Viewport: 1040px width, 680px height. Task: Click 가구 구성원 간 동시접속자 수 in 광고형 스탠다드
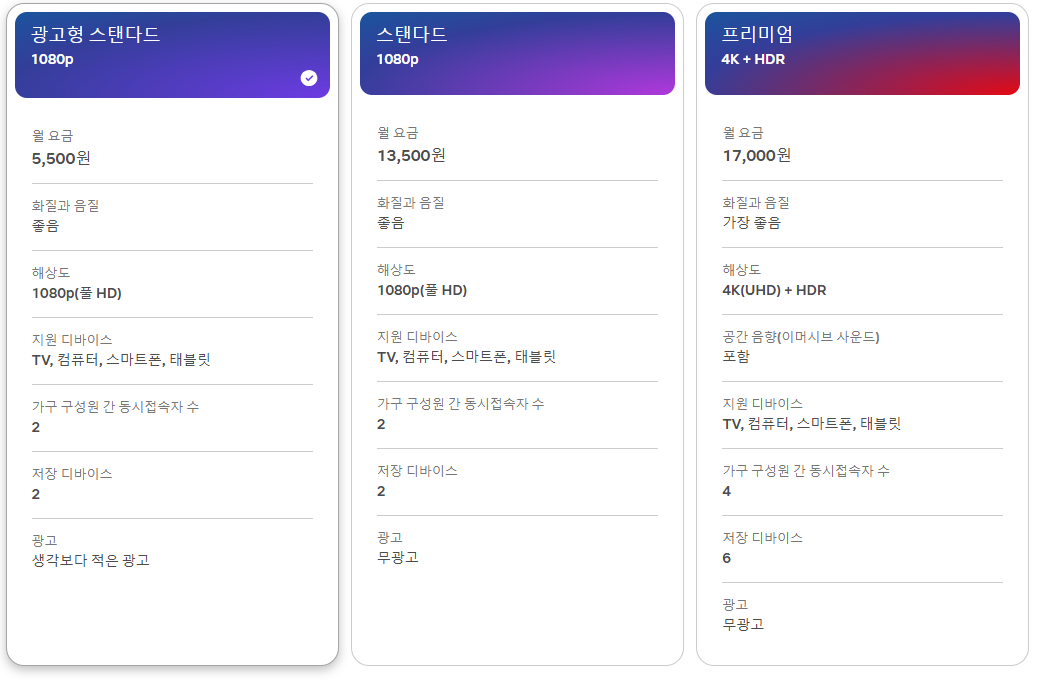point(115,407)
